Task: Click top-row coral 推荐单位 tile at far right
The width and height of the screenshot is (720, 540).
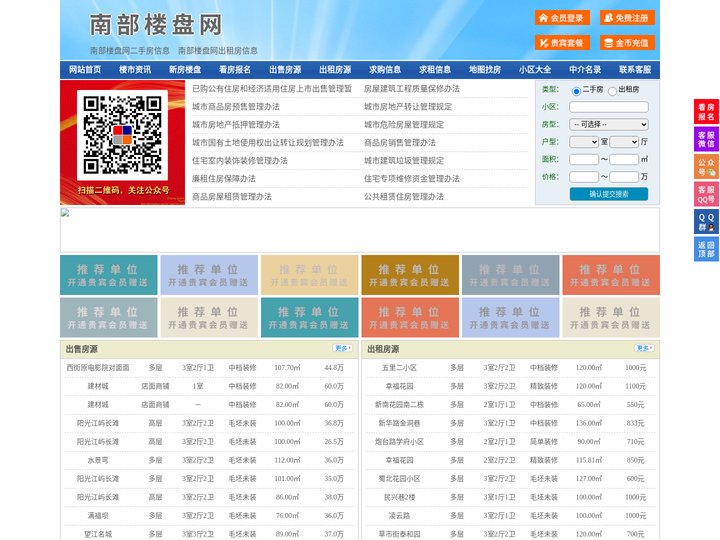Action: coord(611,275)
